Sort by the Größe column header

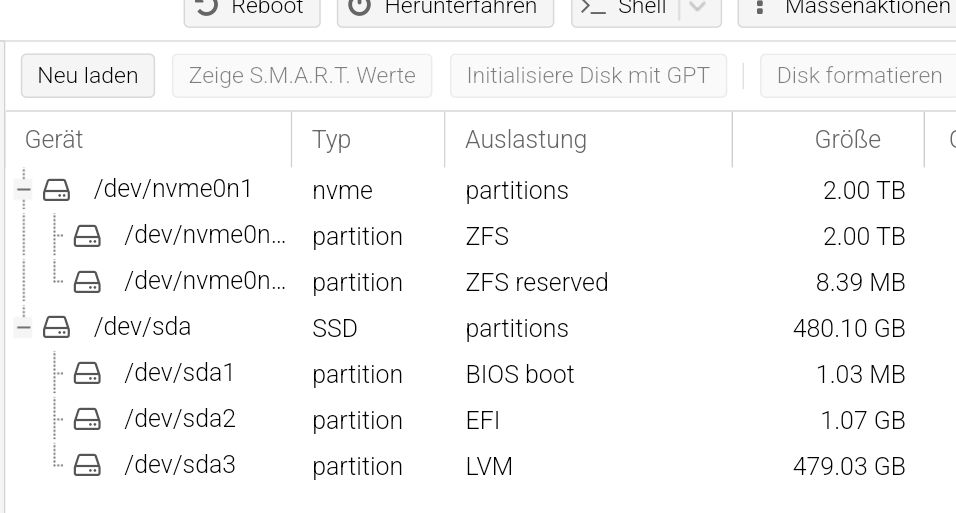pyautogui.click(x=829, y=140)
